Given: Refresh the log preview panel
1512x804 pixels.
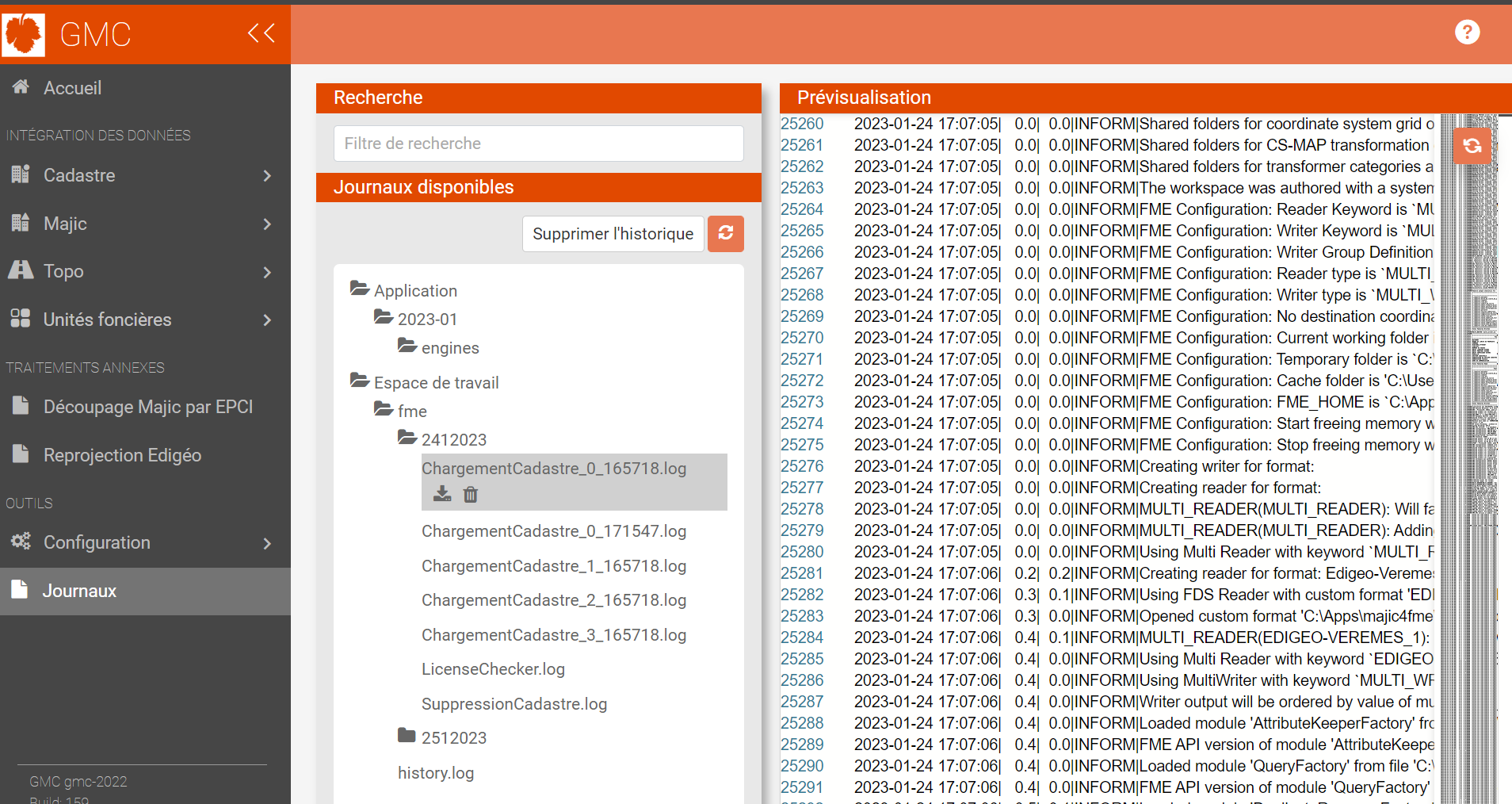Looking at the screenshot, I should 1472,146.
